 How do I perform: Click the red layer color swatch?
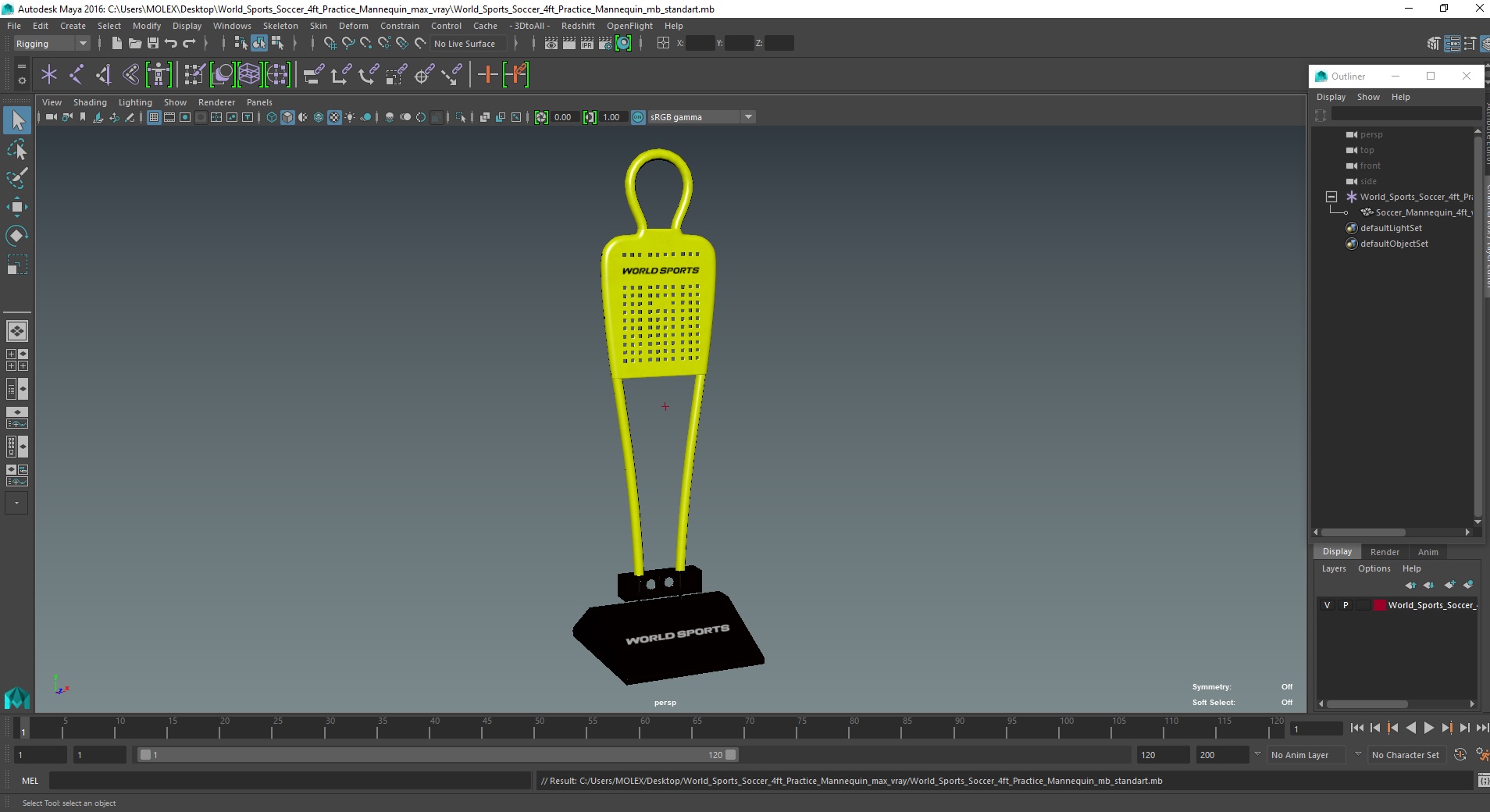pos(1379,605)
